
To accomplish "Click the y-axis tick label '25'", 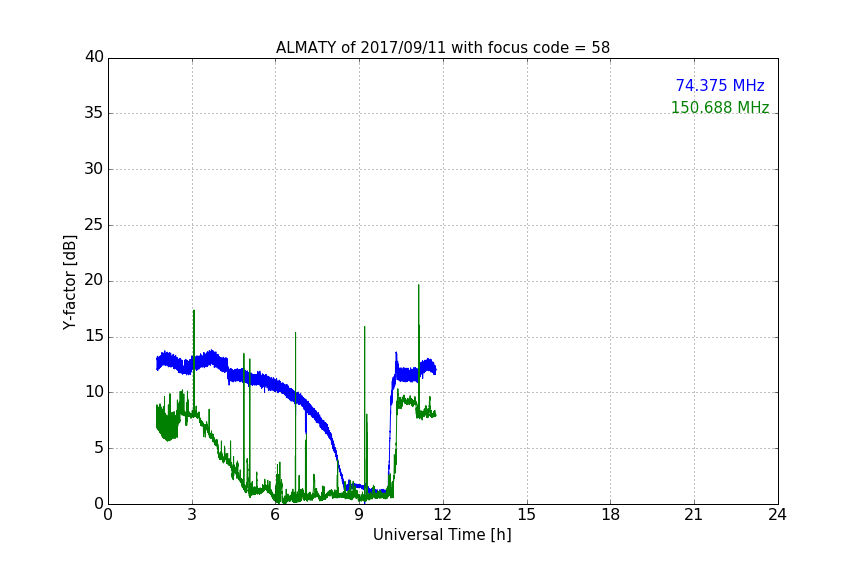I will 94,225.
